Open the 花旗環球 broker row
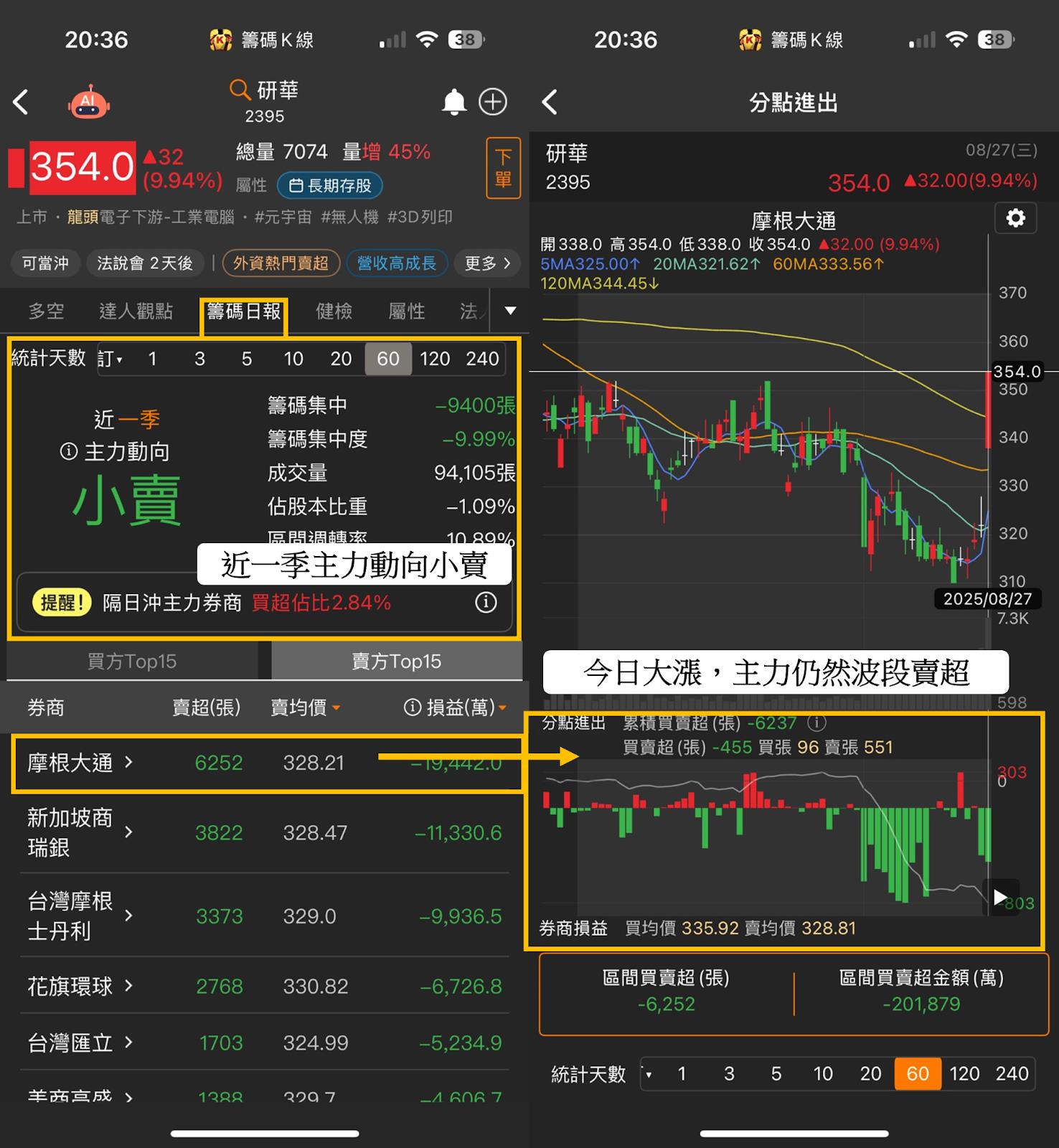 pos(265,986)
